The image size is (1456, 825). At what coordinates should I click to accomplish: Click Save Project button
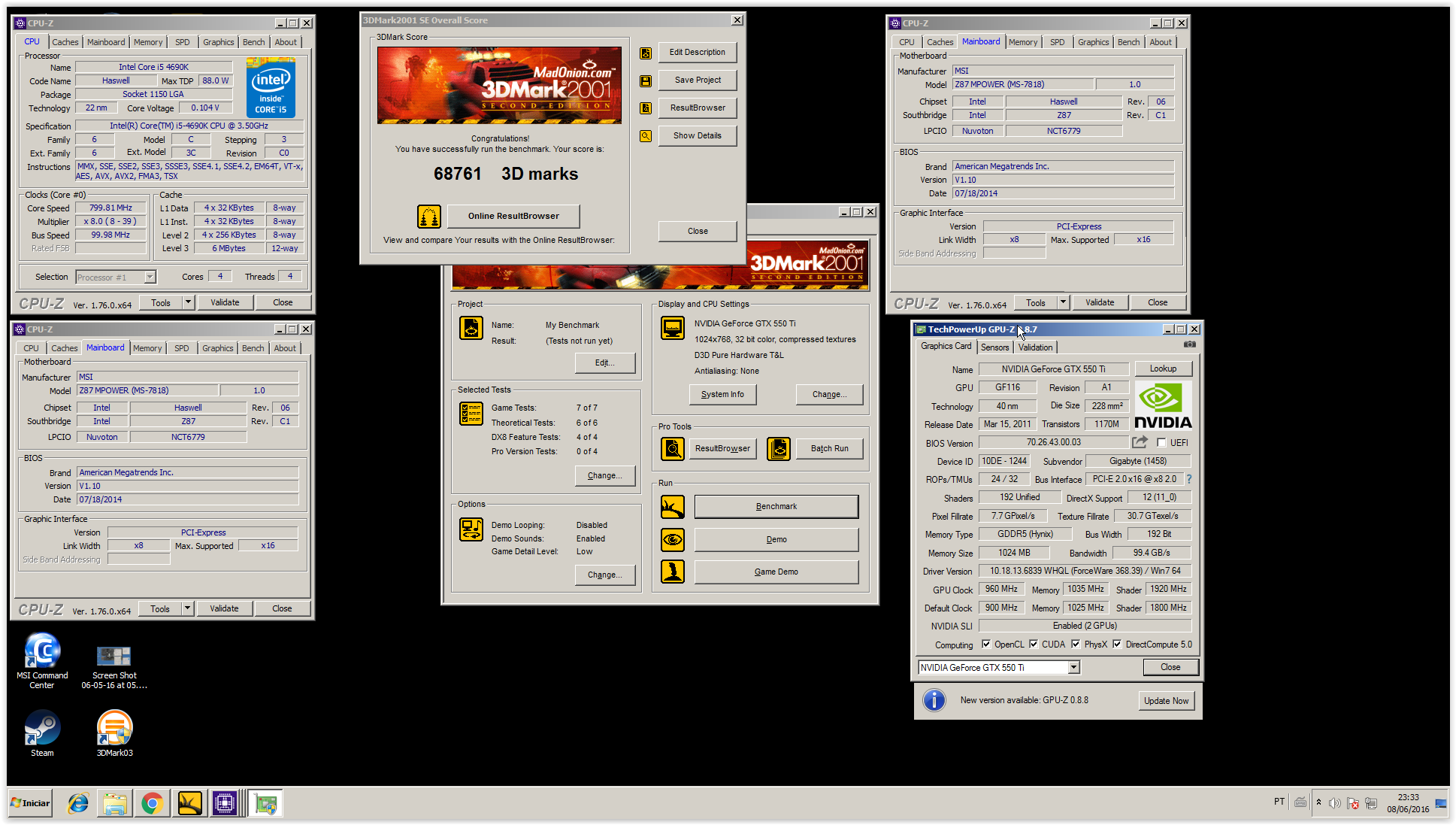[x=698, y=80]
